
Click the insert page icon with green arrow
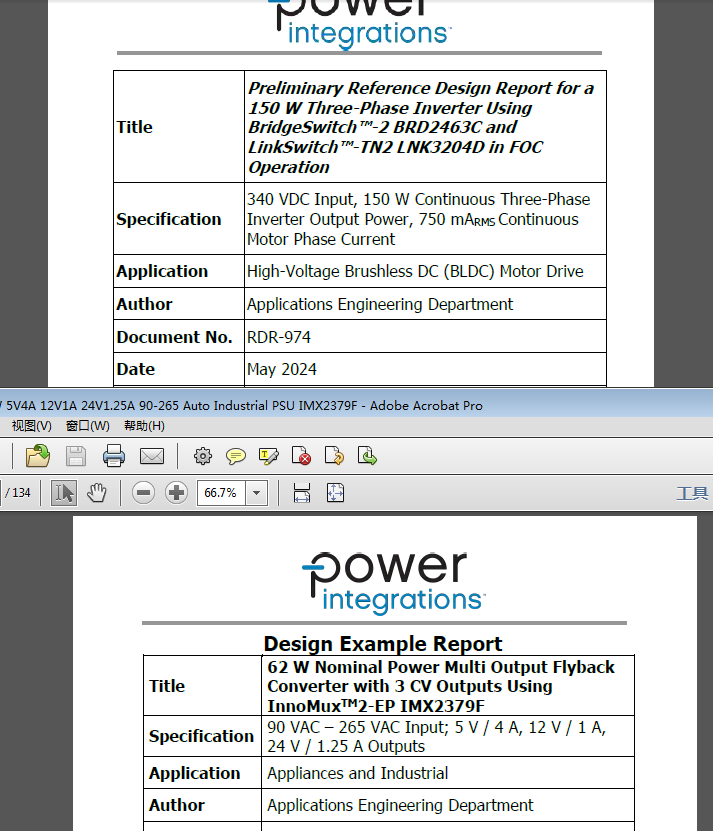(x=367, y=456)
